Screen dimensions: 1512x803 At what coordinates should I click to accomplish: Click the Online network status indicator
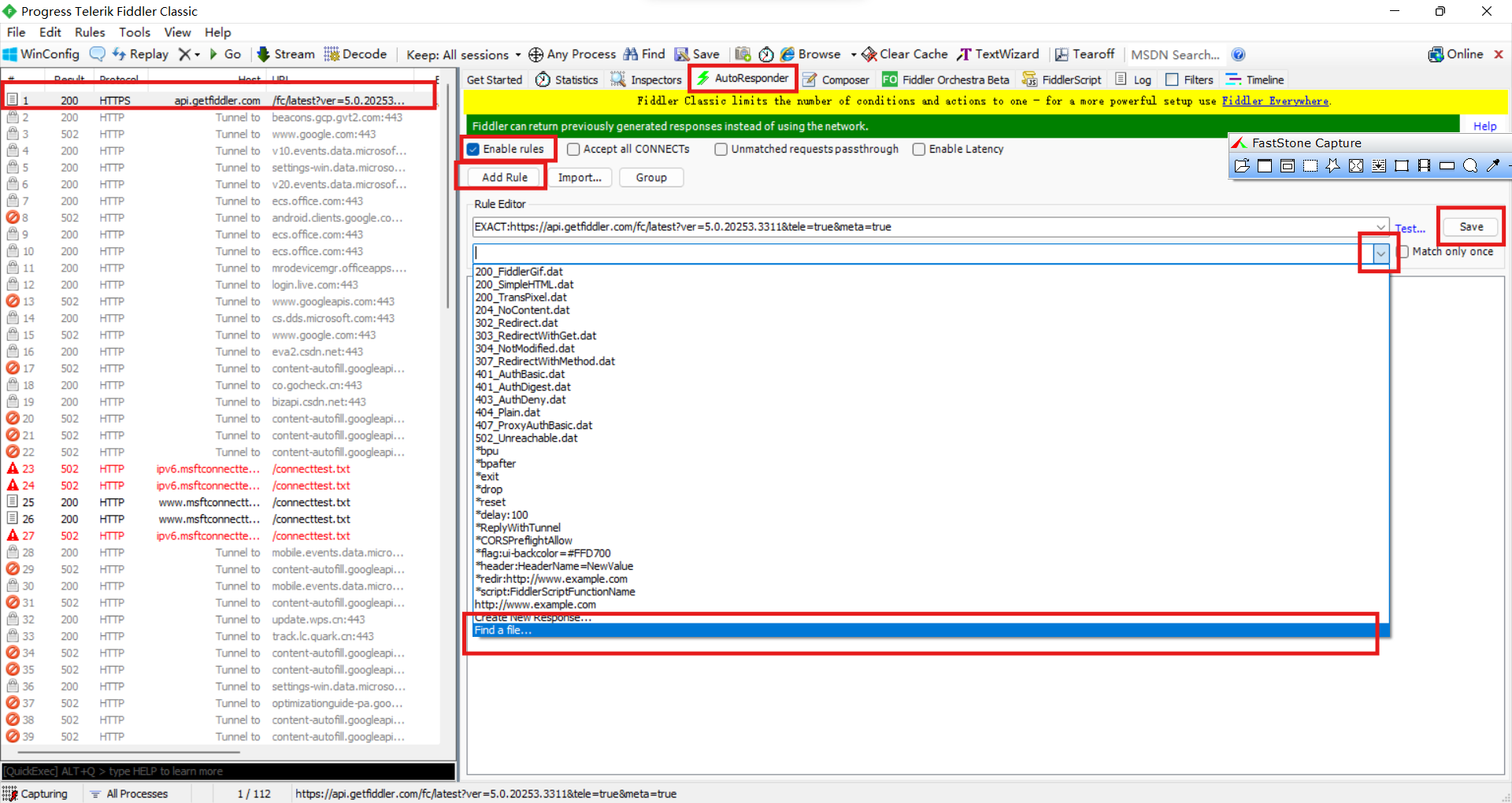tap(1455, 54)
